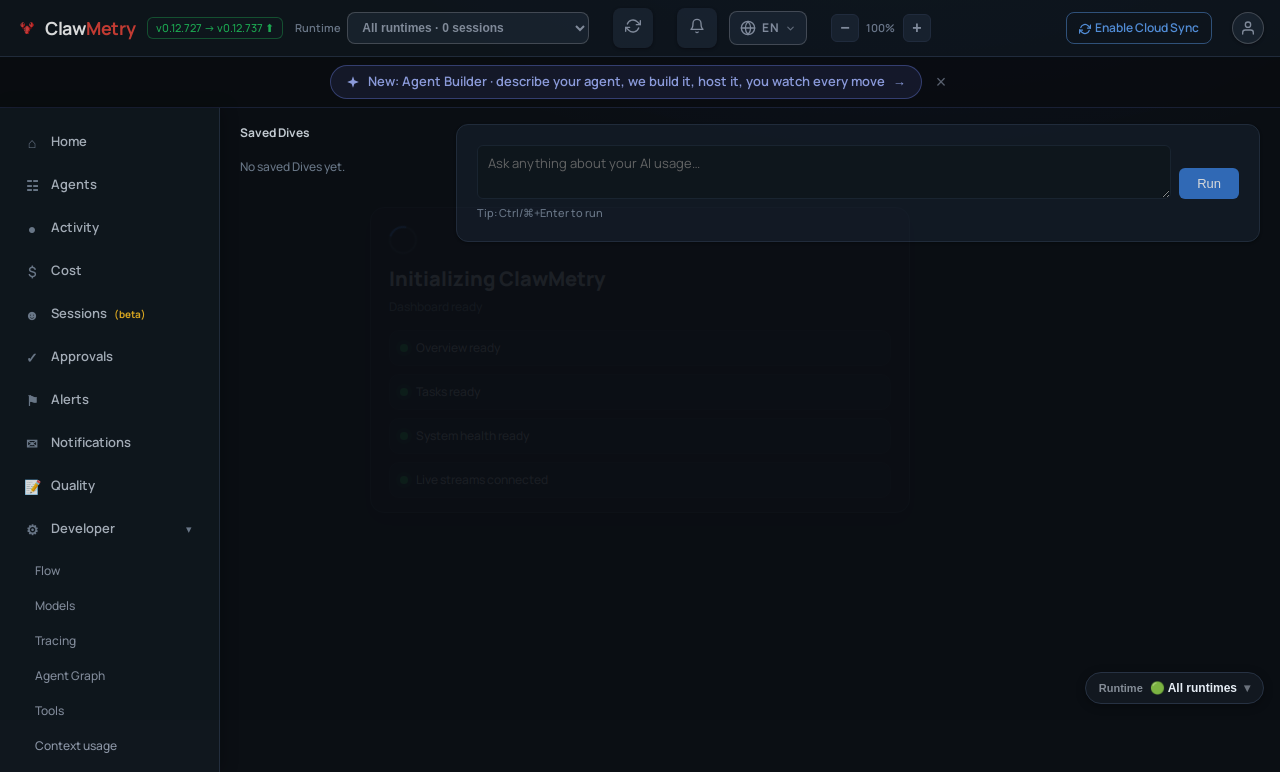Open Agents page in sidebar
Screen dimensions: 1280x772
click(110, 185)
